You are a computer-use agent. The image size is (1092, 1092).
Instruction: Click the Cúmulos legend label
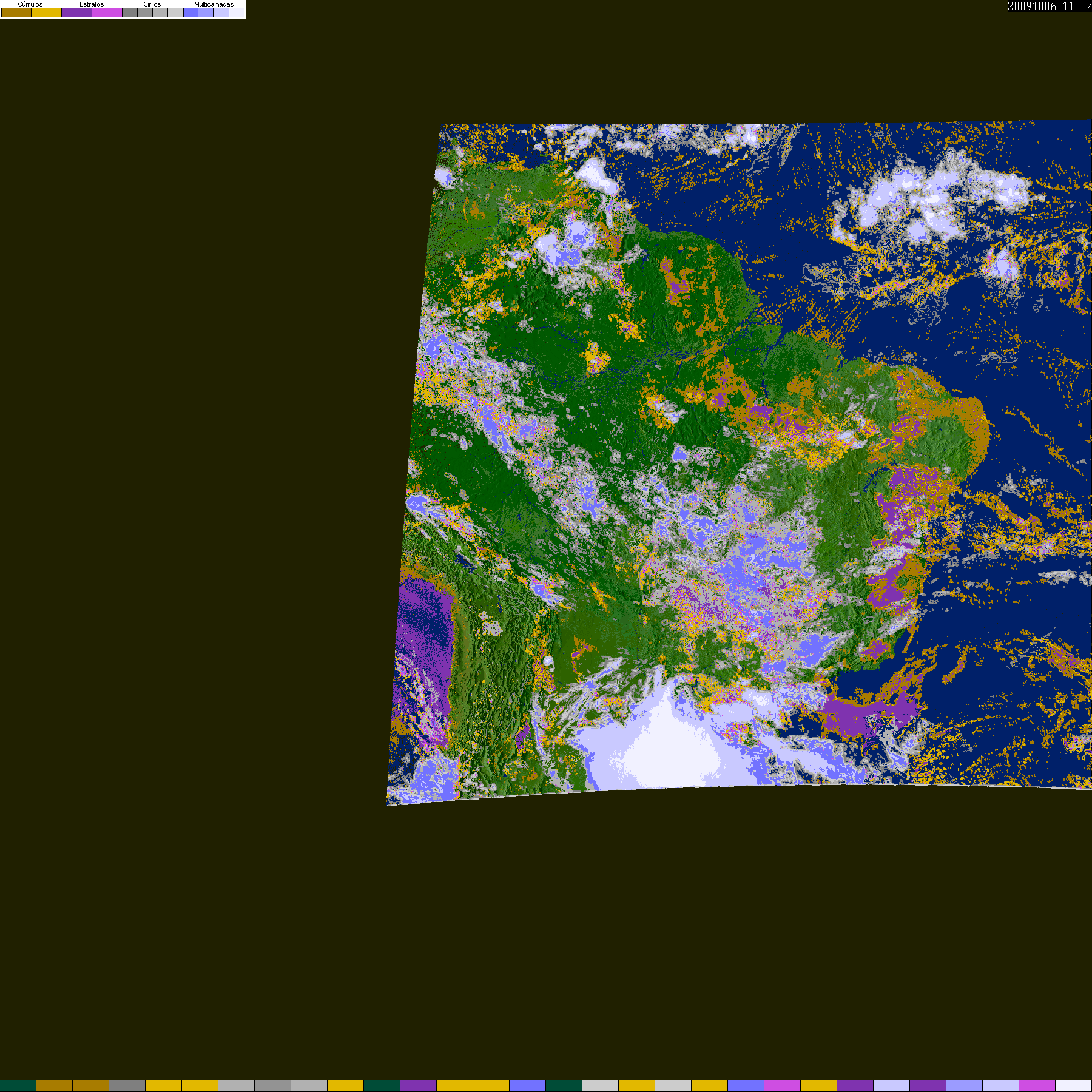click(30, 4)
